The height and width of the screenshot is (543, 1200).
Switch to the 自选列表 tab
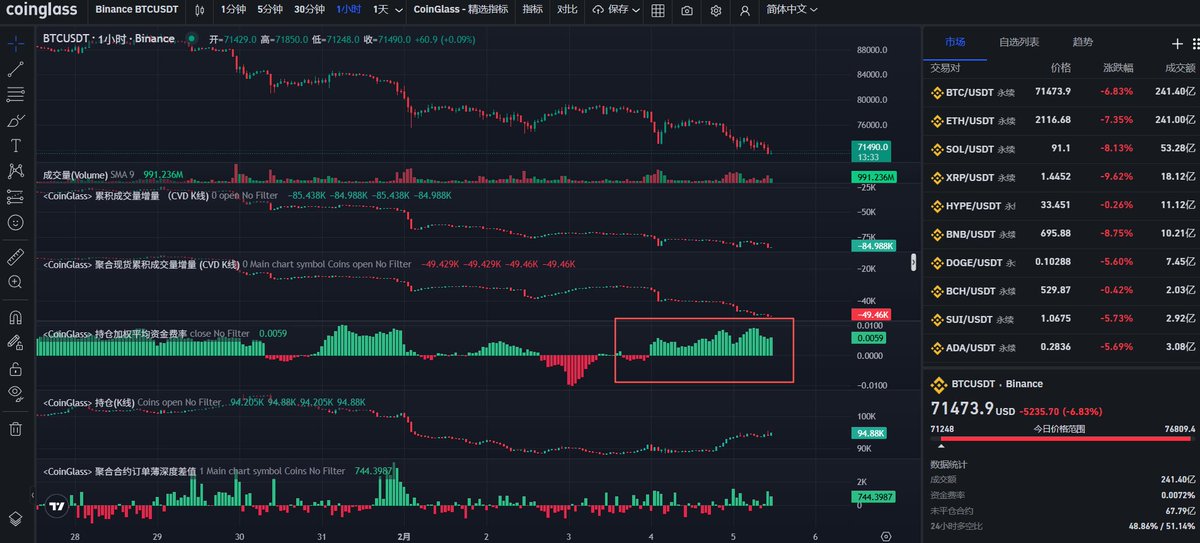[1019, 42]
